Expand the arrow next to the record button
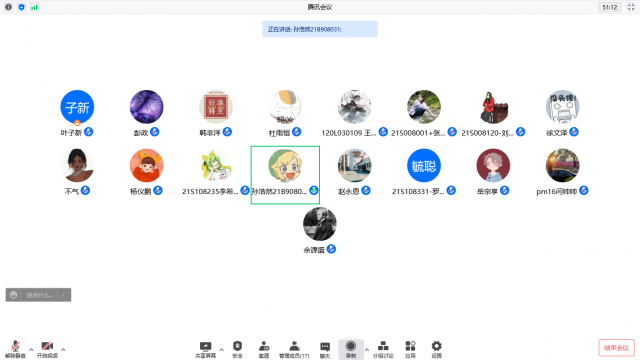The height and width of the screenshot is (360, 640). 367,350
